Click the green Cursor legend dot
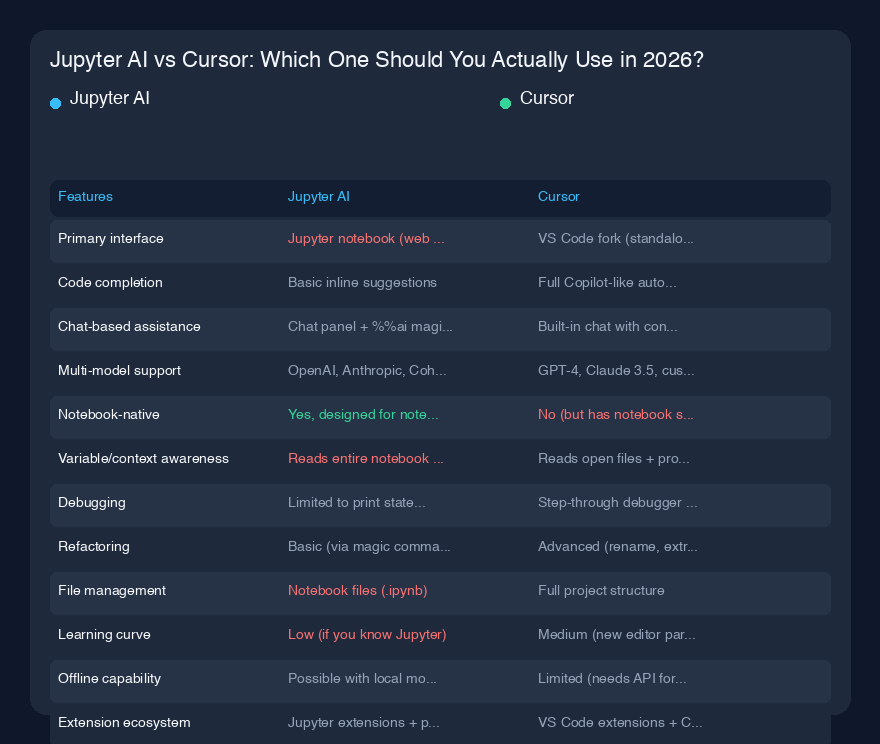Viewport: 880px width, 744px height. tap(505, 103)
